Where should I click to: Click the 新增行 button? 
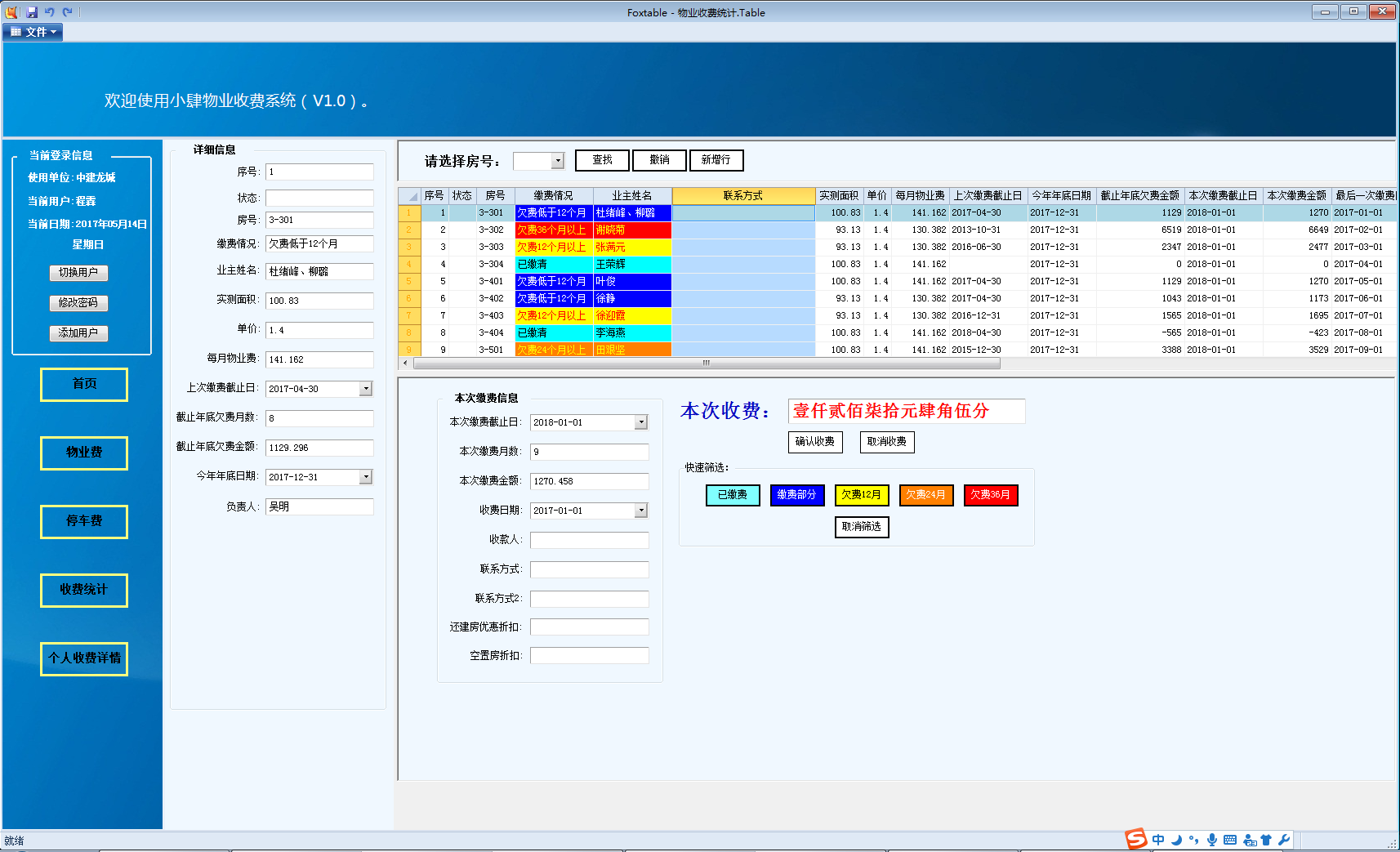pyautogui.click(x=716, y=160)
